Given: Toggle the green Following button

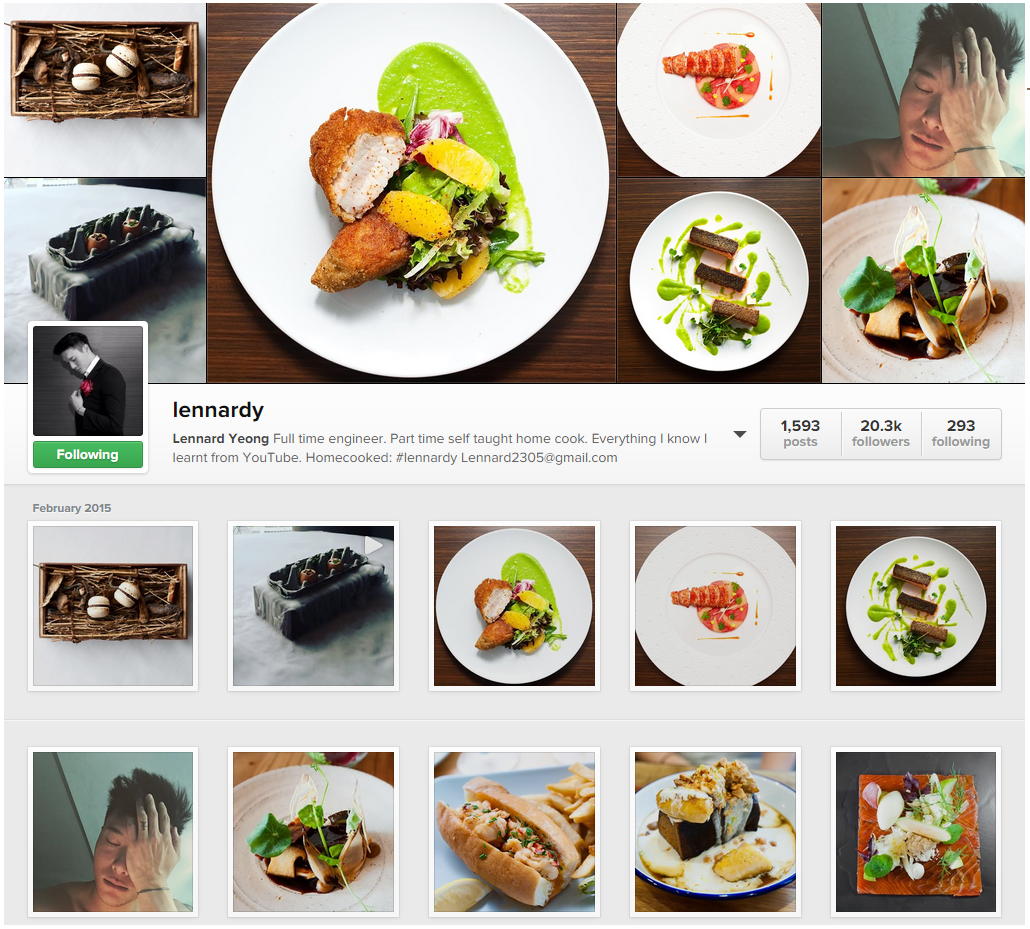Looking at the screenshot, I should 87,455.
